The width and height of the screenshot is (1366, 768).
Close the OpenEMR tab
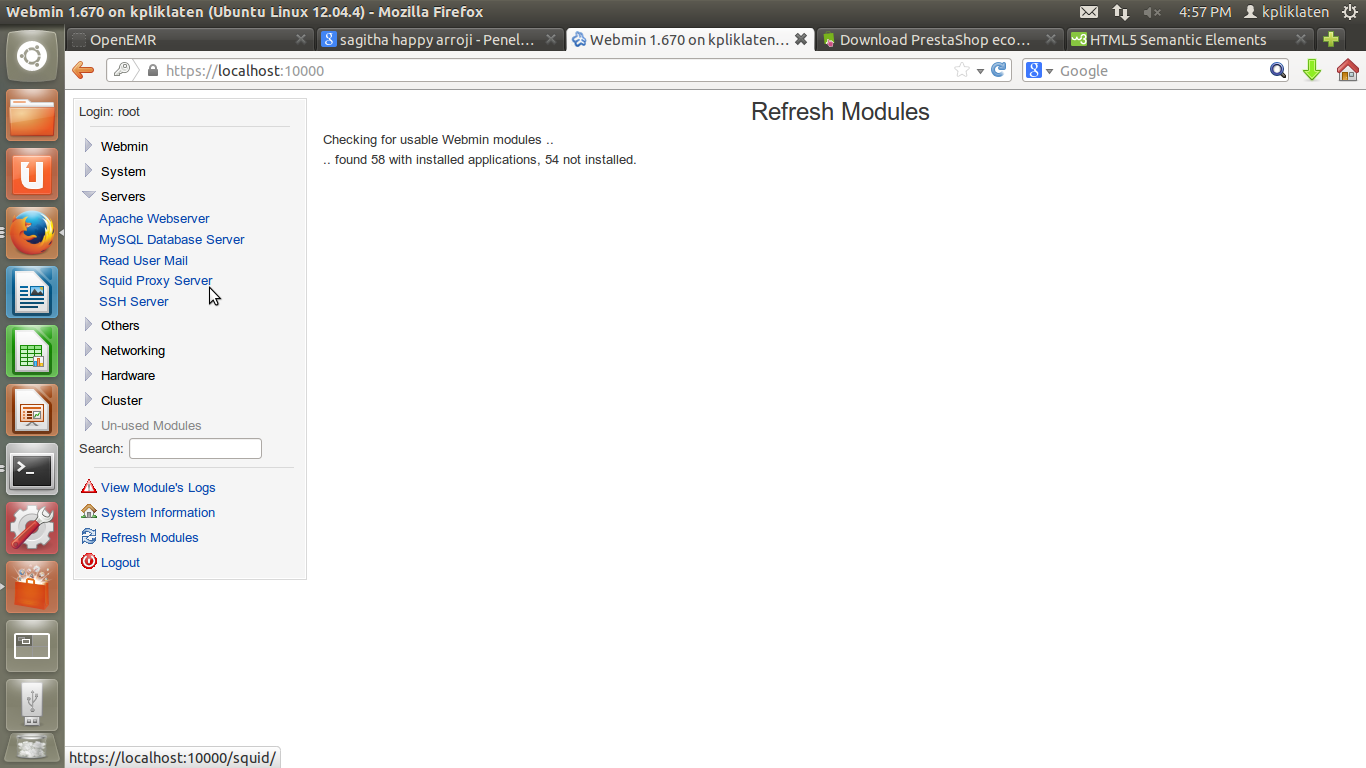click(301, 39)
